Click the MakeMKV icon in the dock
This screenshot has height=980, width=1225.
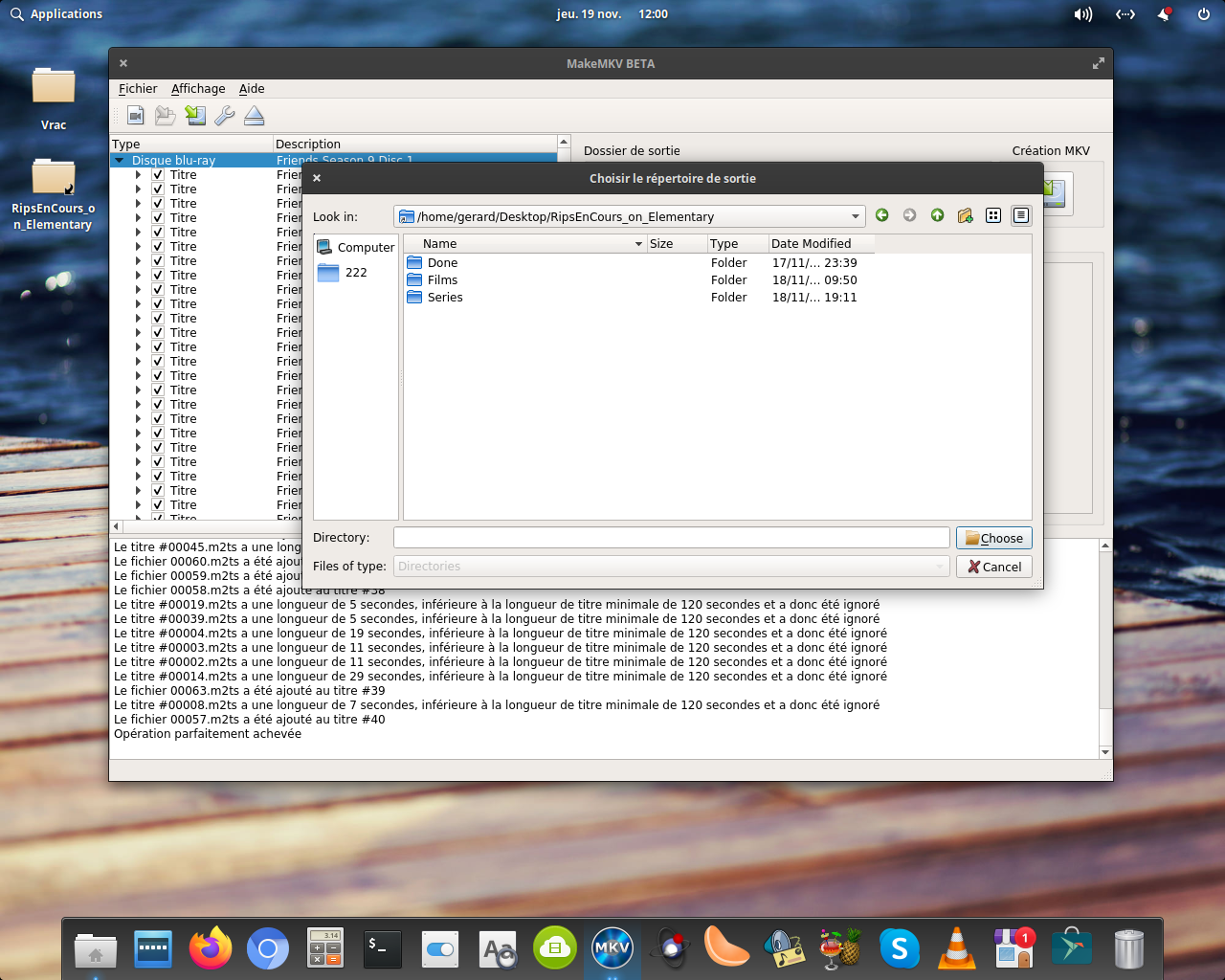612,949
